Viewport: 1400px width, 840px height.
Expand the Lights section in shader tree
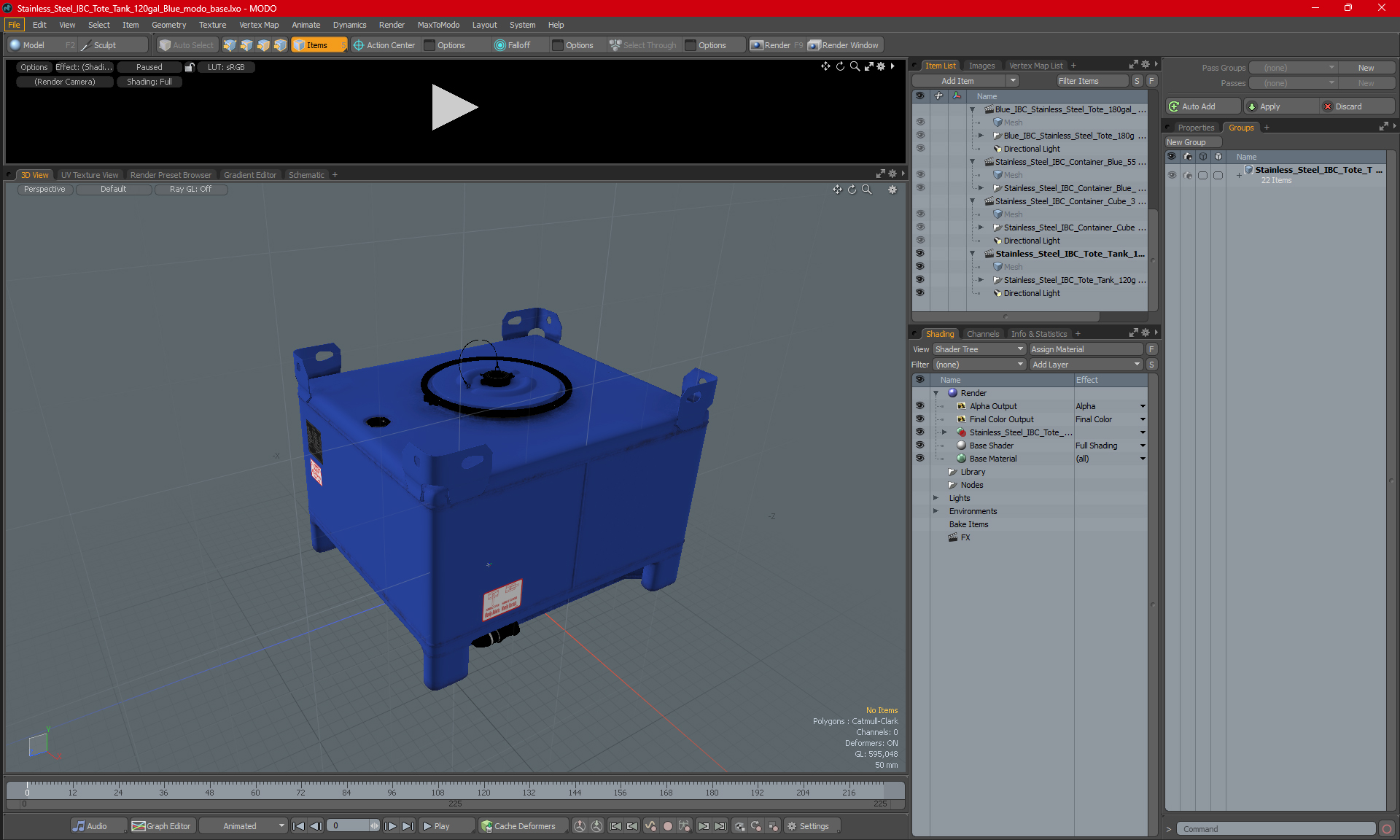point(935,497)
